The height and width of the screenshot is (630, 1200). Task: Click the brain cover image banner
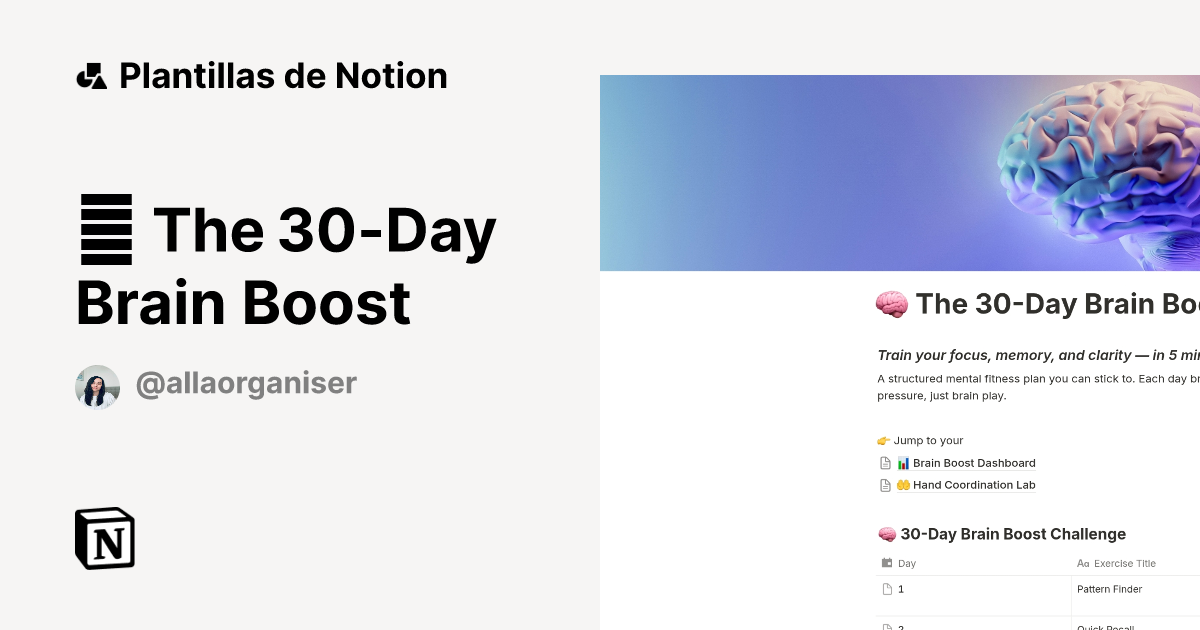pos(900,170)
